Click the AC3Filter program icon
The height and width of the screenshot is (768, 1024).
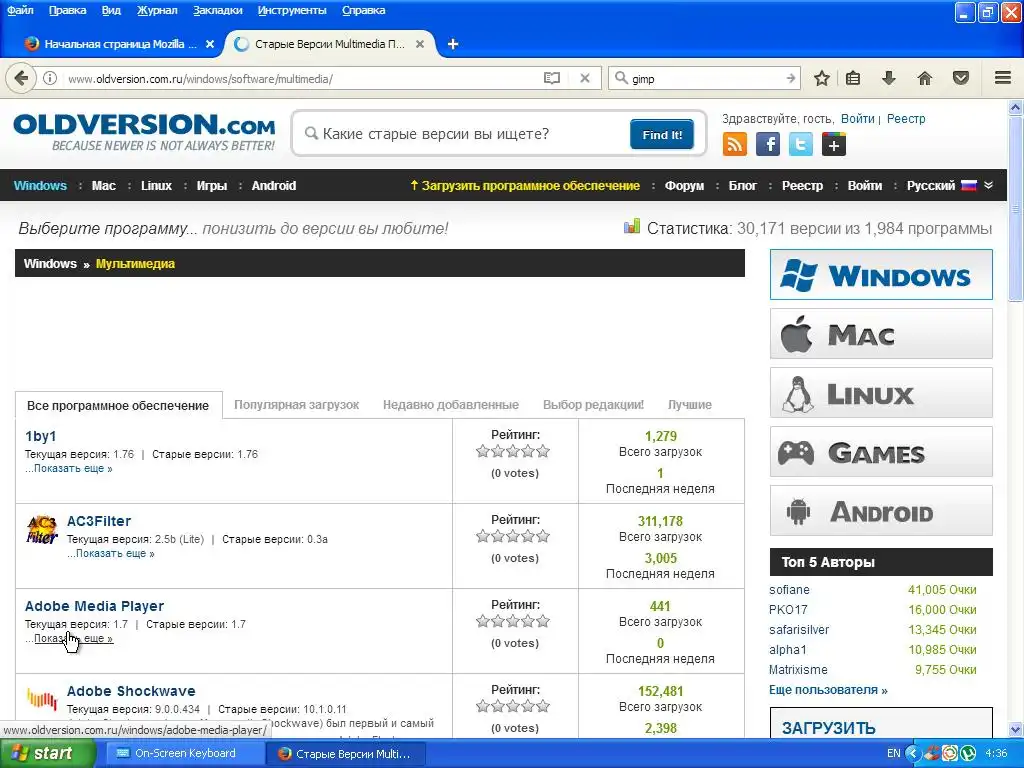[42, 530]
